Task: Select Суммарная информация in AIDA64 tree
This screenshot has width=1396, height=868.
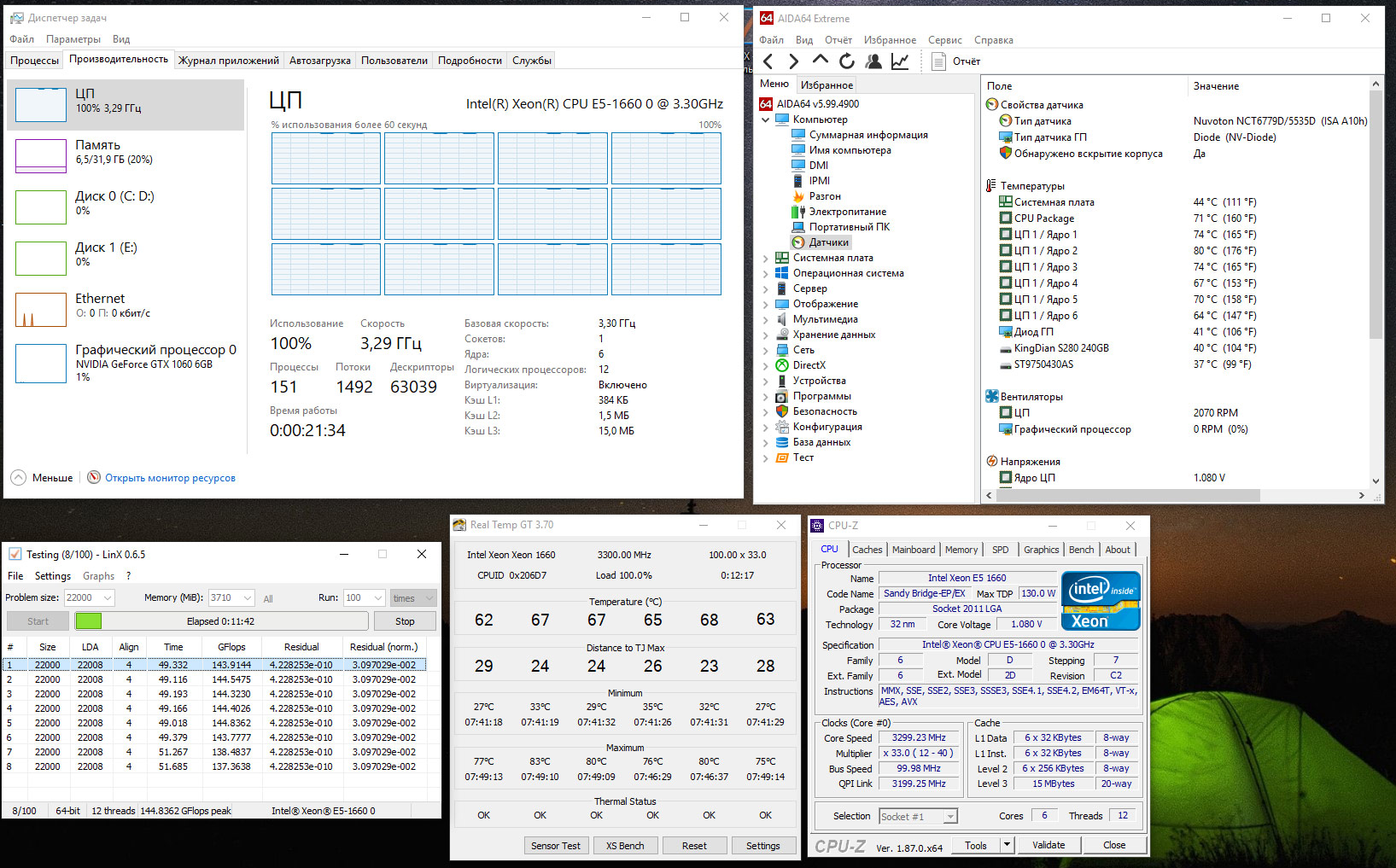Action: tap(860, 135)
